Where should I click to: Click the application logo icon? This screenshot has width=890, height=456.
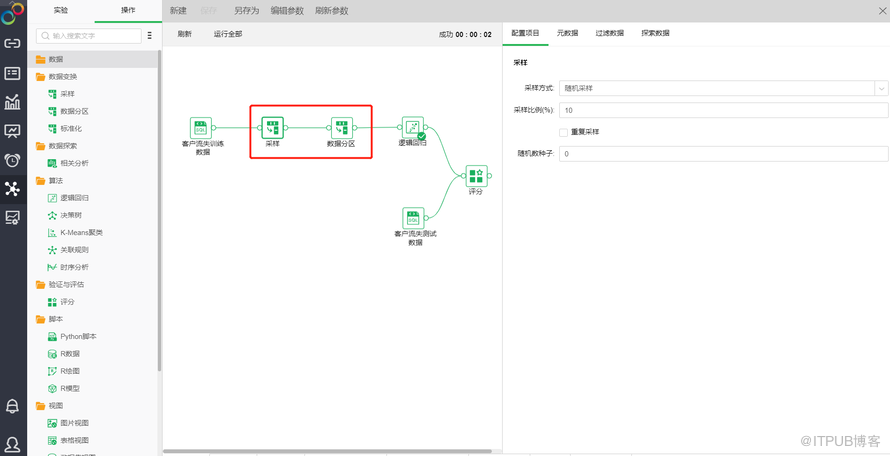coord(12,14)
